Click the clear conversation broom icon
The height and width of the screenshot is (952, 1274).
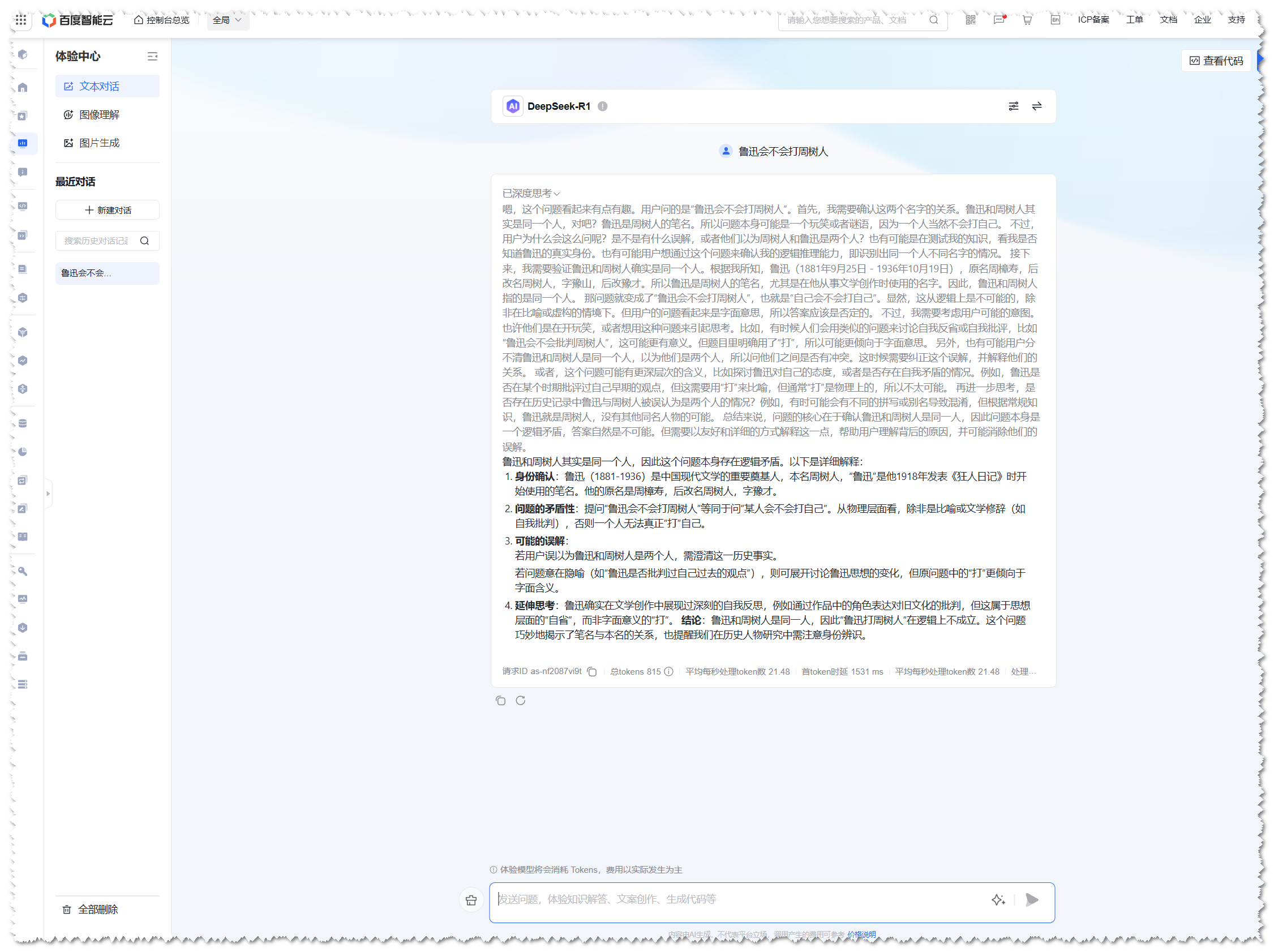coord(471,899)
